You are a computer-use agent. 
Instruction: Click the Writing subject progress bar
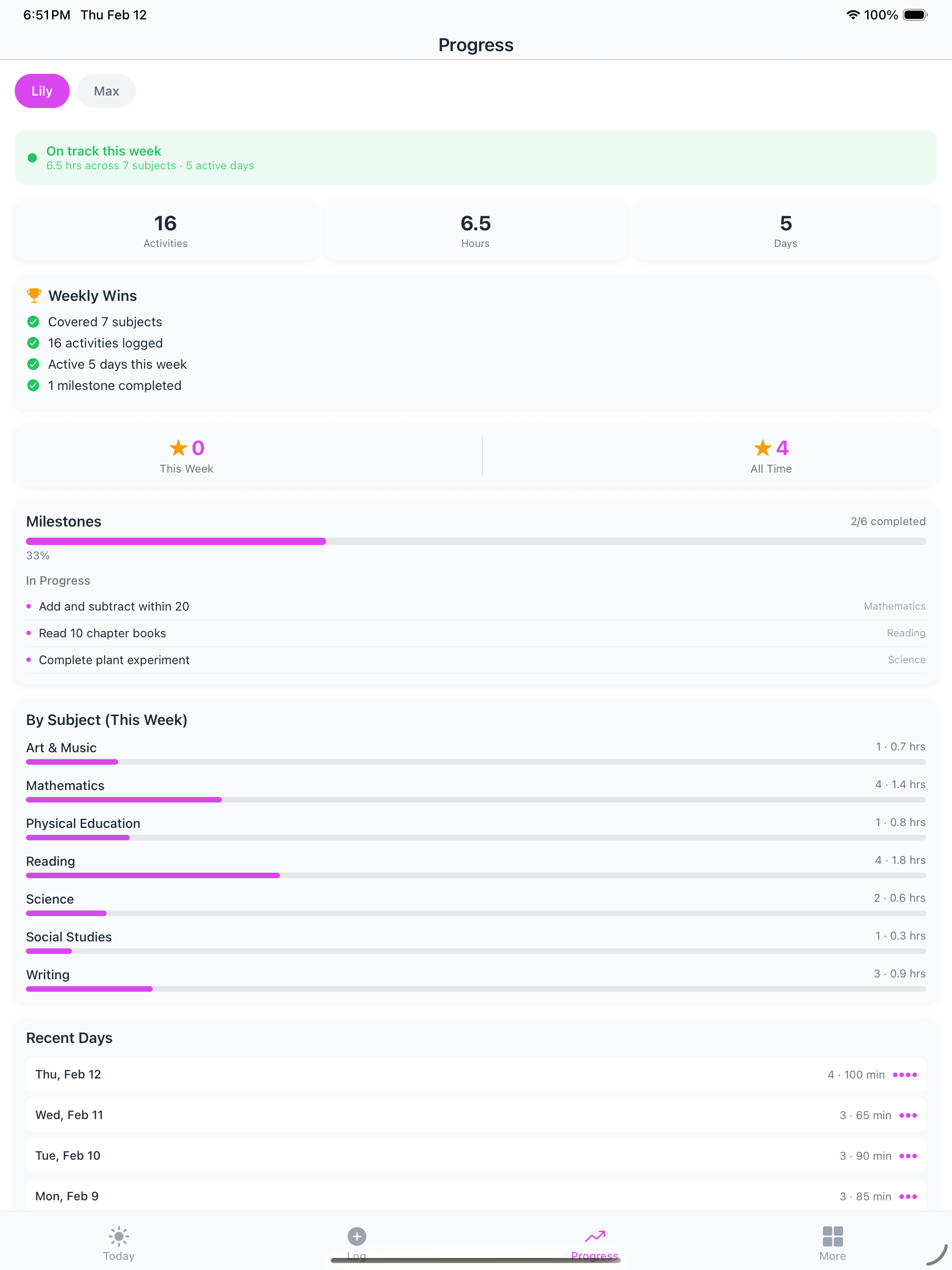(x=476, y=989)
